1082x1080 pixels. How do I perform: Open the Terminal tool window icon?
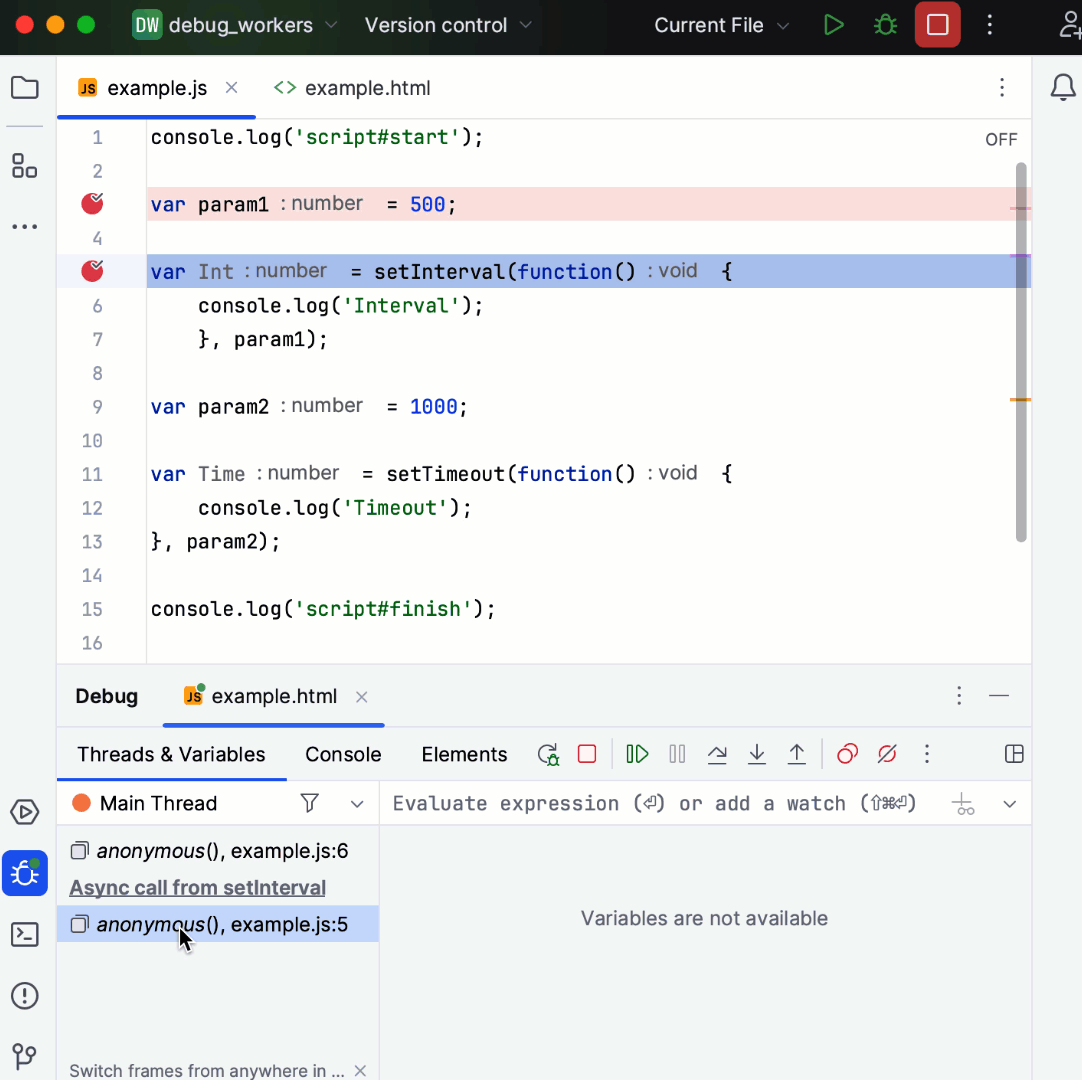pos(24,934)
